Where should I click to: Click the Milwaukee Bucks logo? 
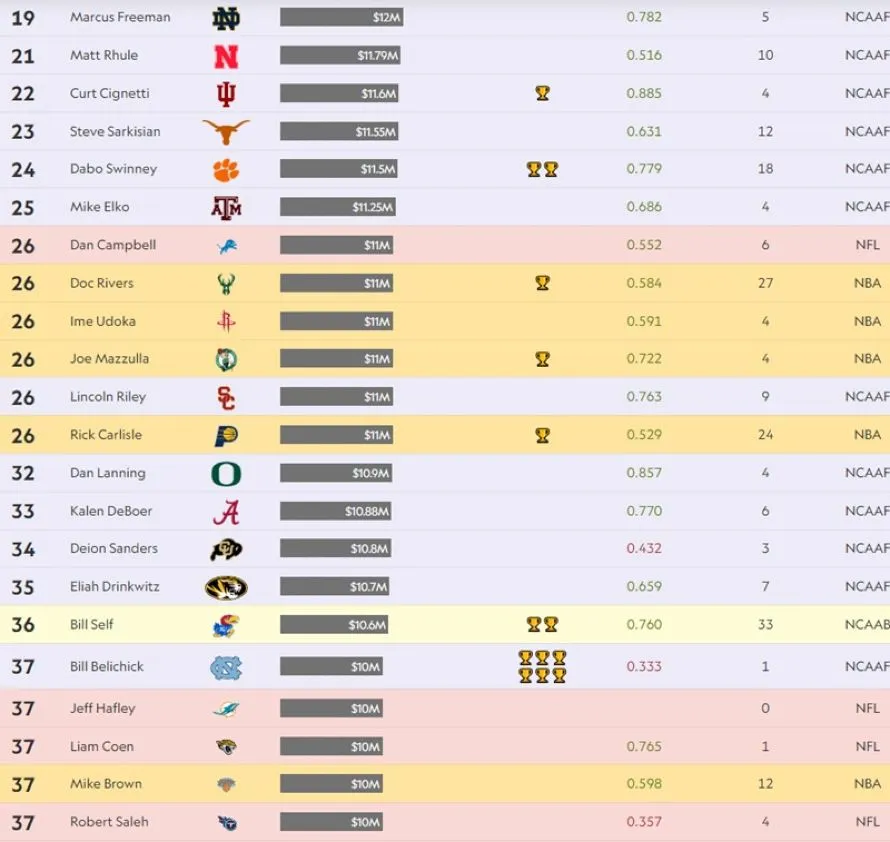(226, 284)
